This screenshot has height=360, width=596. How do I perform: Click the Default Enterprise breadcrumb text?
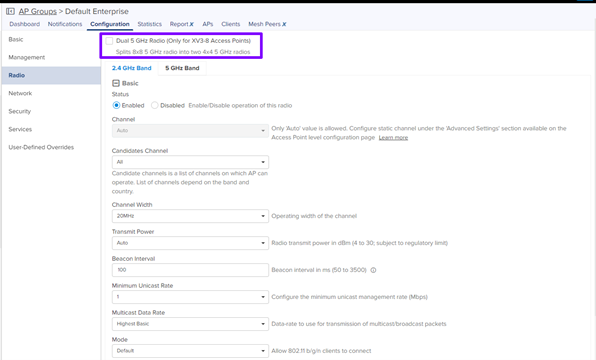click(97, 11)
